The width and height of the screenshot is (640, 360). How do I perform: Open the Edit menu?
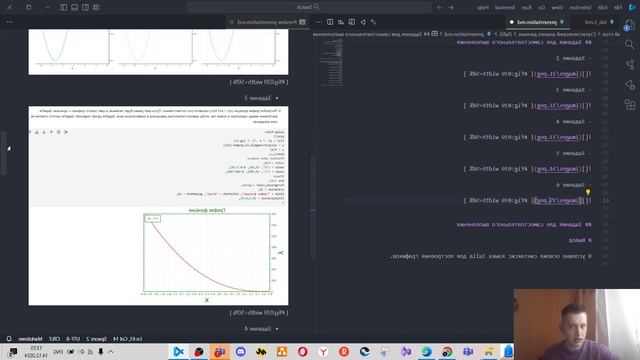click(603, 7)
